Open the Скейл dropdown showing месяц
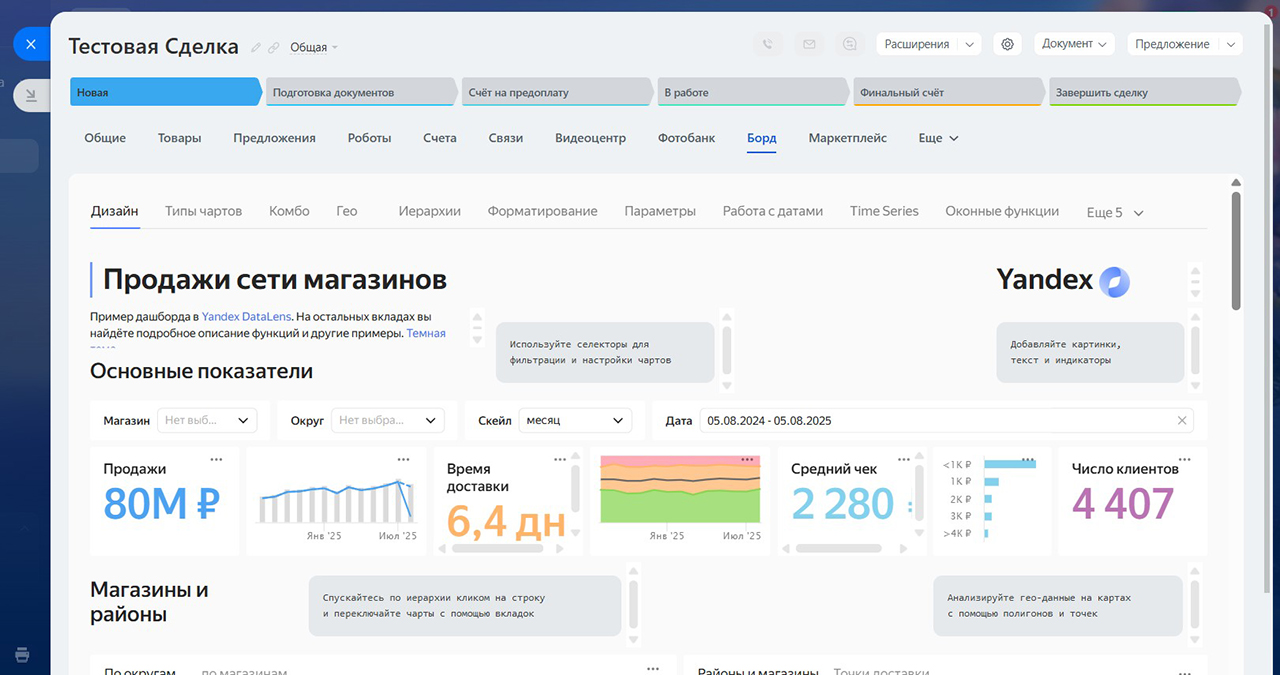 click(575, 421)
